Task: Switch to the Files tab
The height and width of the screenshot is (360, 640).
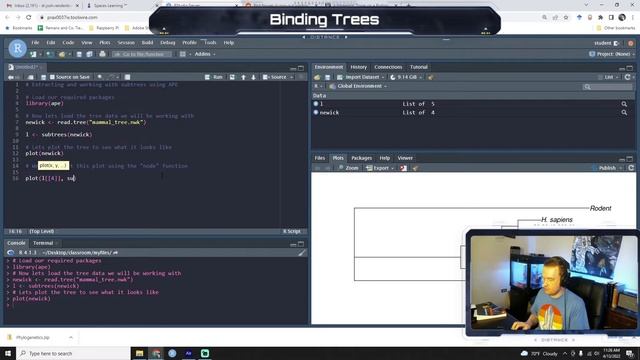Action: pyautogui.click(x=320, y=158)
